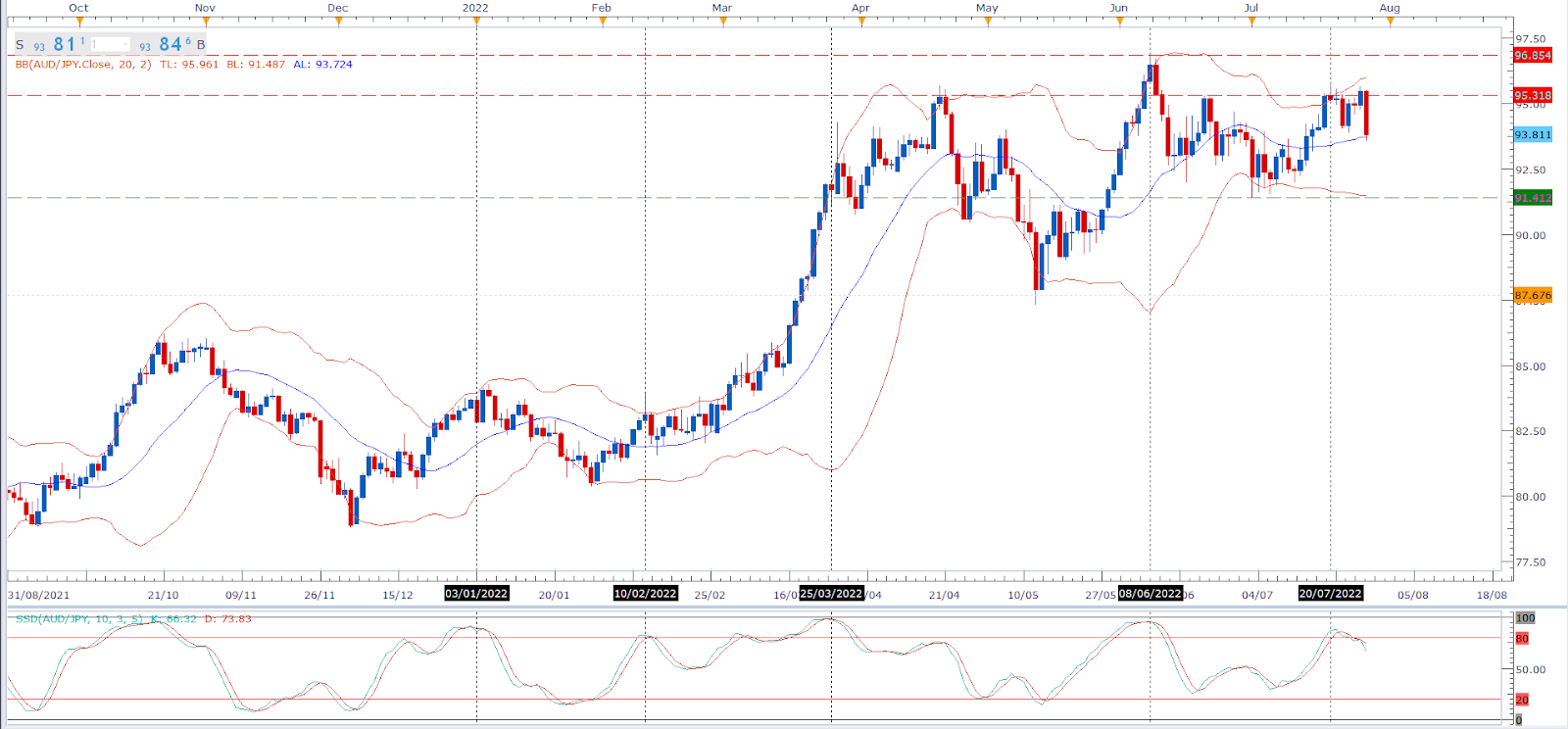Click the orange marker under Apr

click(860, 21)
